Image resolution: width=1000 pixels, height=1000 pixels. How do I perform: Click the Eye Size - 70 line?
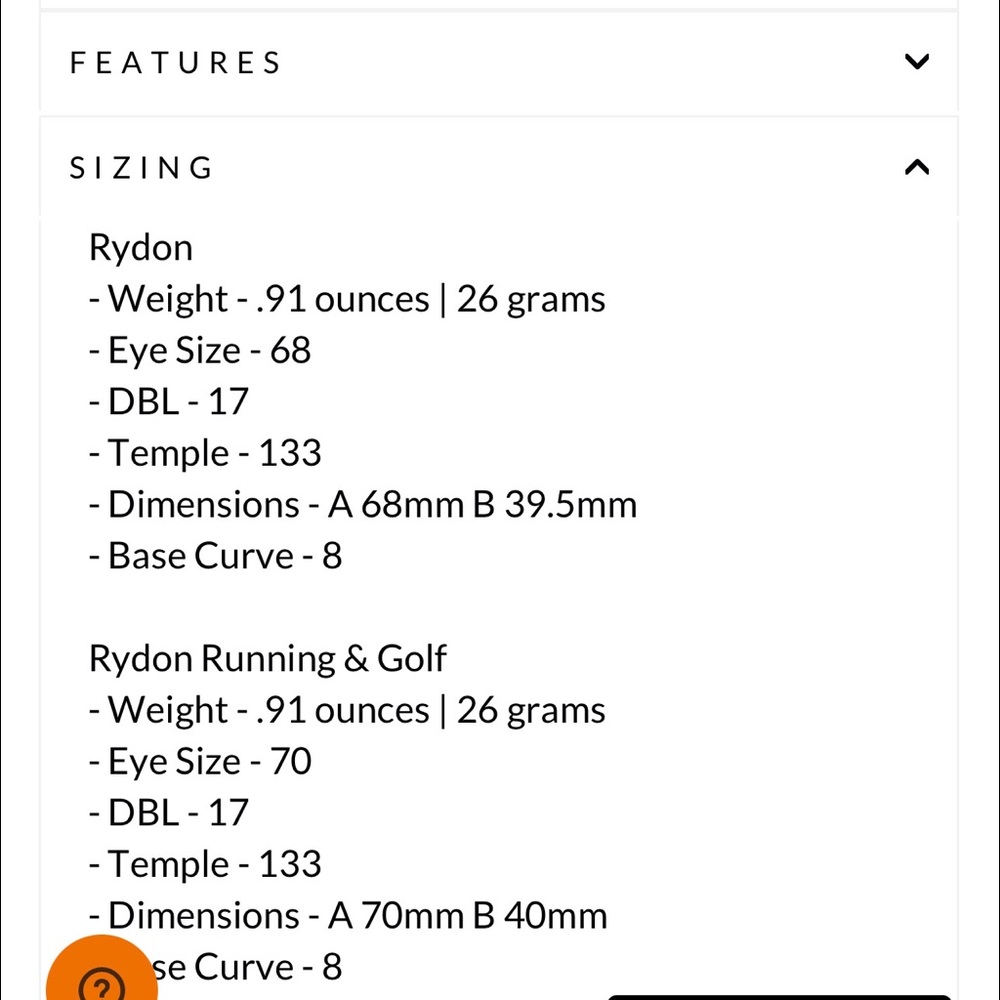(x=200, y=762)
